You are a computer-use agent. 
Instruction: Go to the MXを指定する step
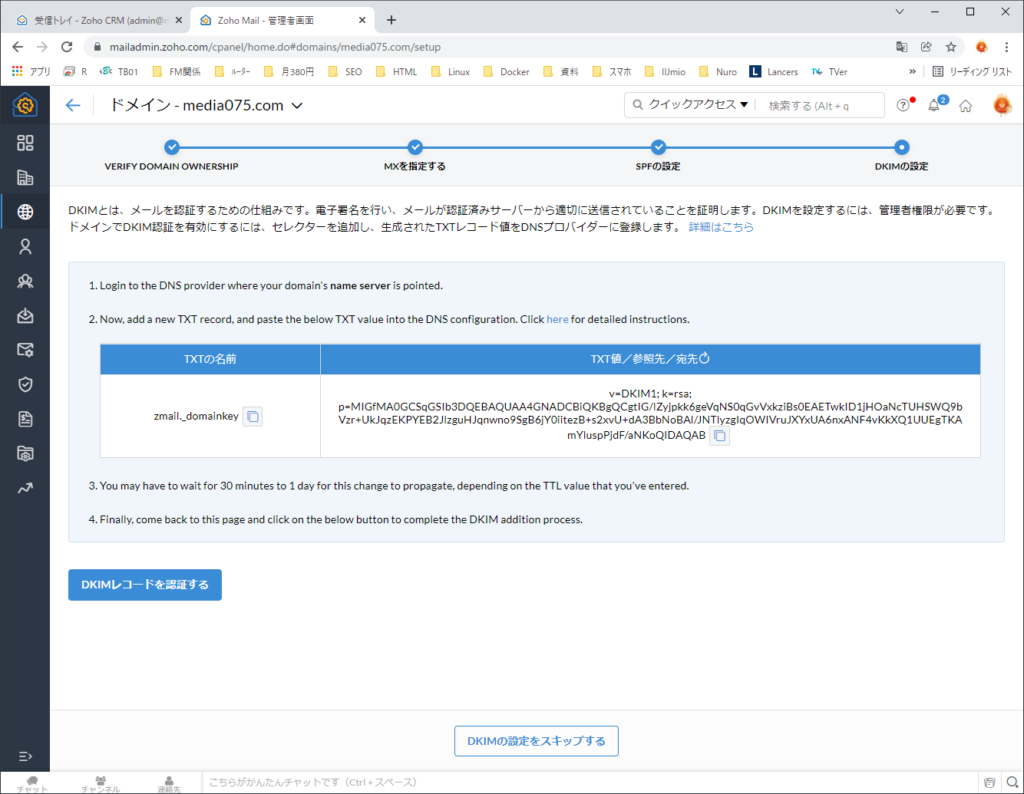415,155
